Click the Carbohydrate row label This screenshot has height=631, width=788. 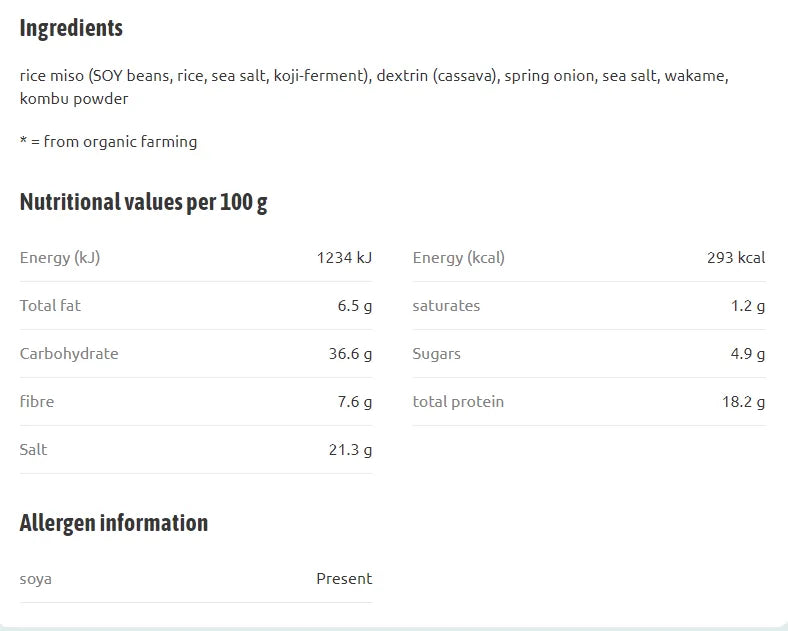[x=69, y=354]
